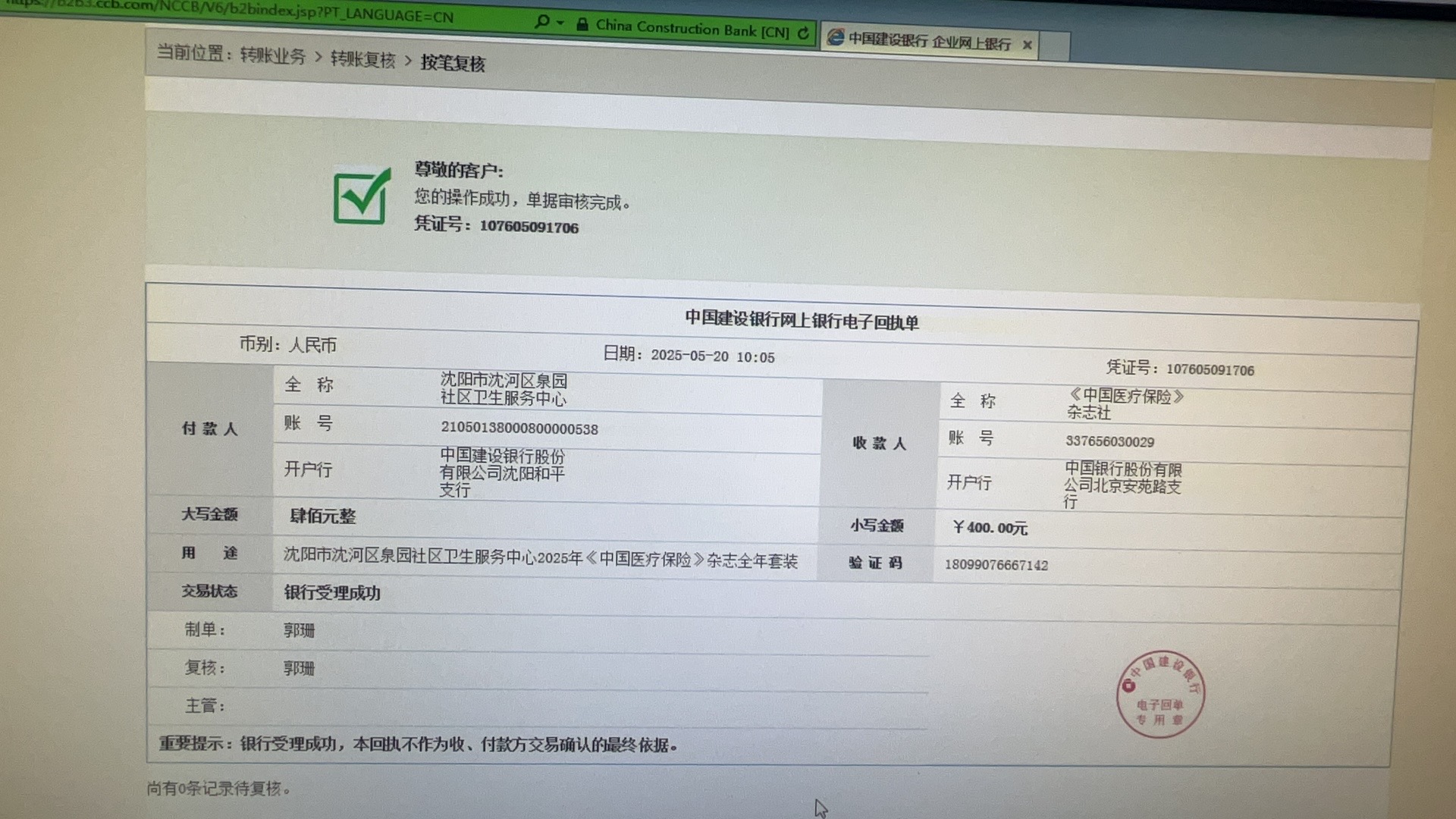
Task: Click the 尚有0条记录待复核 message
Action: pyautogui.click(x=218, y=789)
